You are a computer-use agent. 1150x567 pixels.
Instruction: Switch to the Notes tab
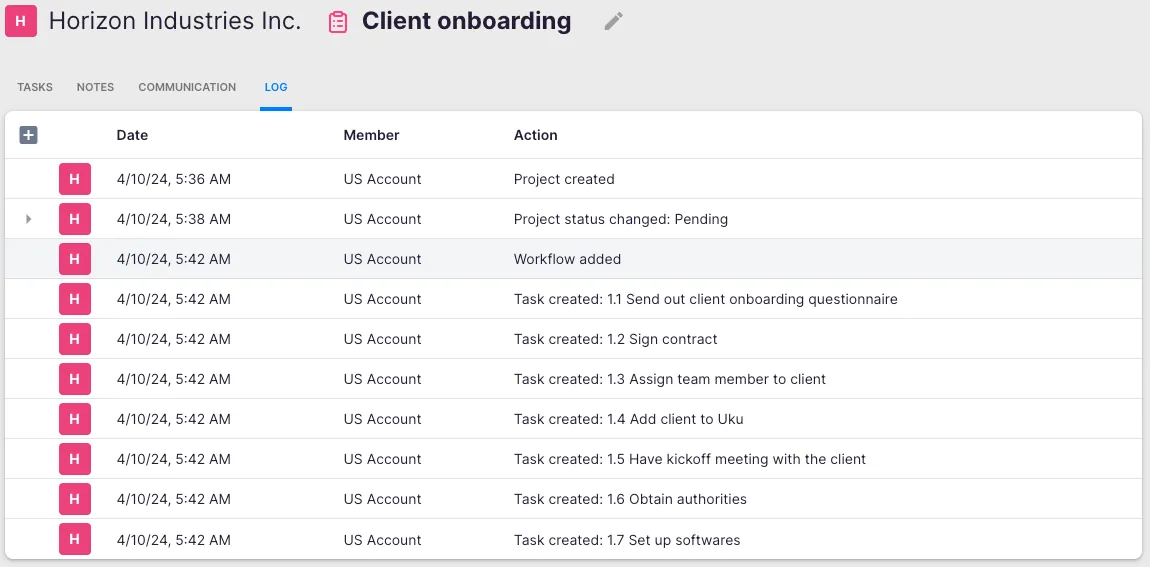click(x=95, y=87)
